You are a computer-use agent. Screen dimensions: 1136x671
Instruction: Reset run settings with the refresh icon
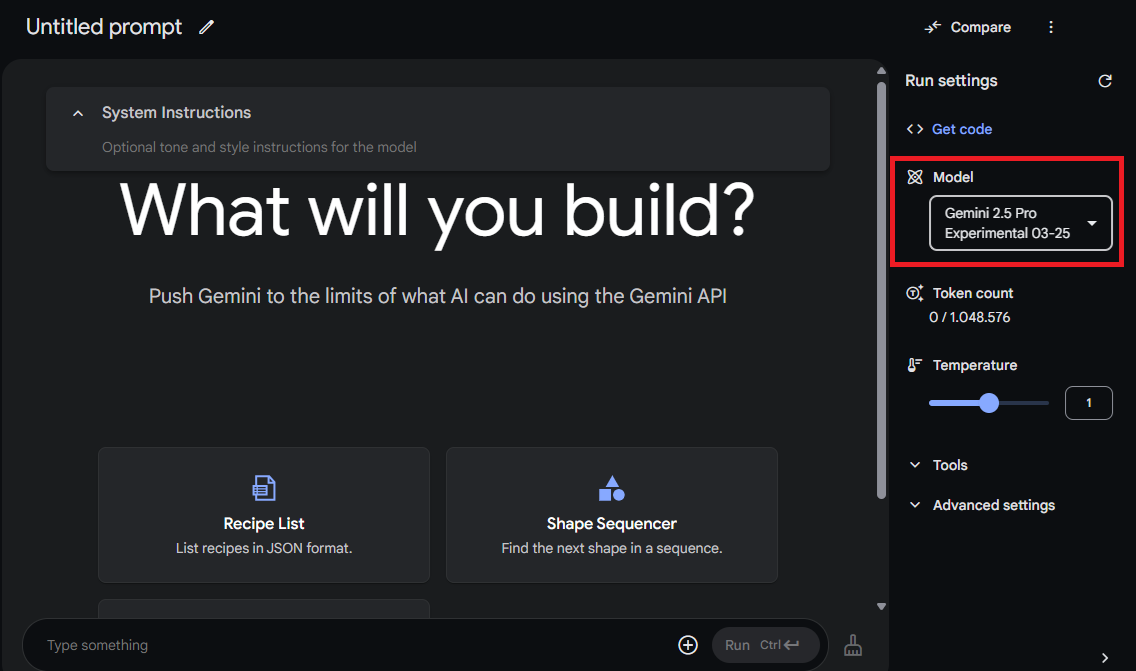pos(1104,81)
